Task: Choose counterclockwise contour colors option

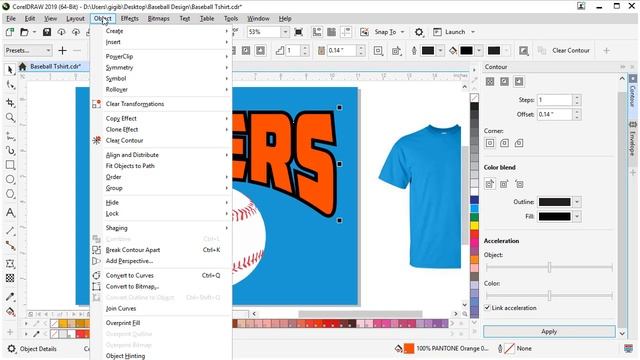Action: (519, 184)
